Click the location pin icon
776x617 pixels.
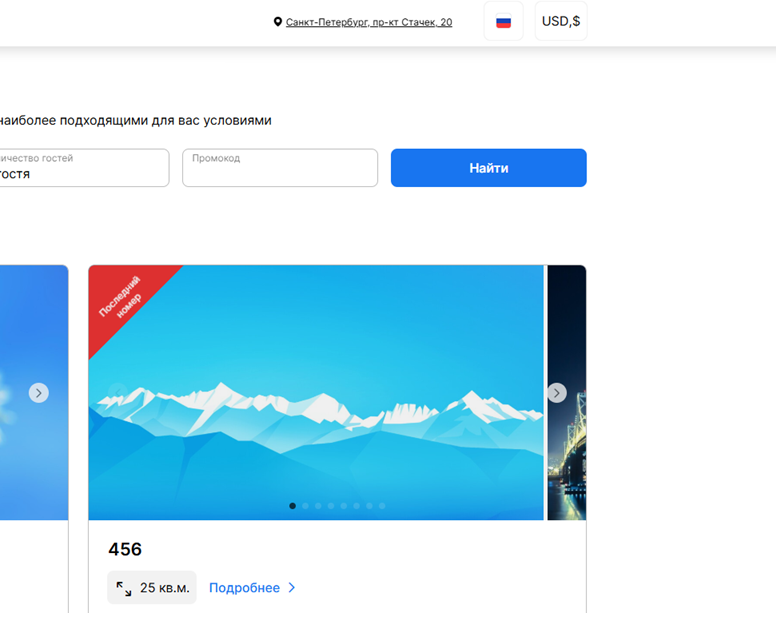coord(278,22)
